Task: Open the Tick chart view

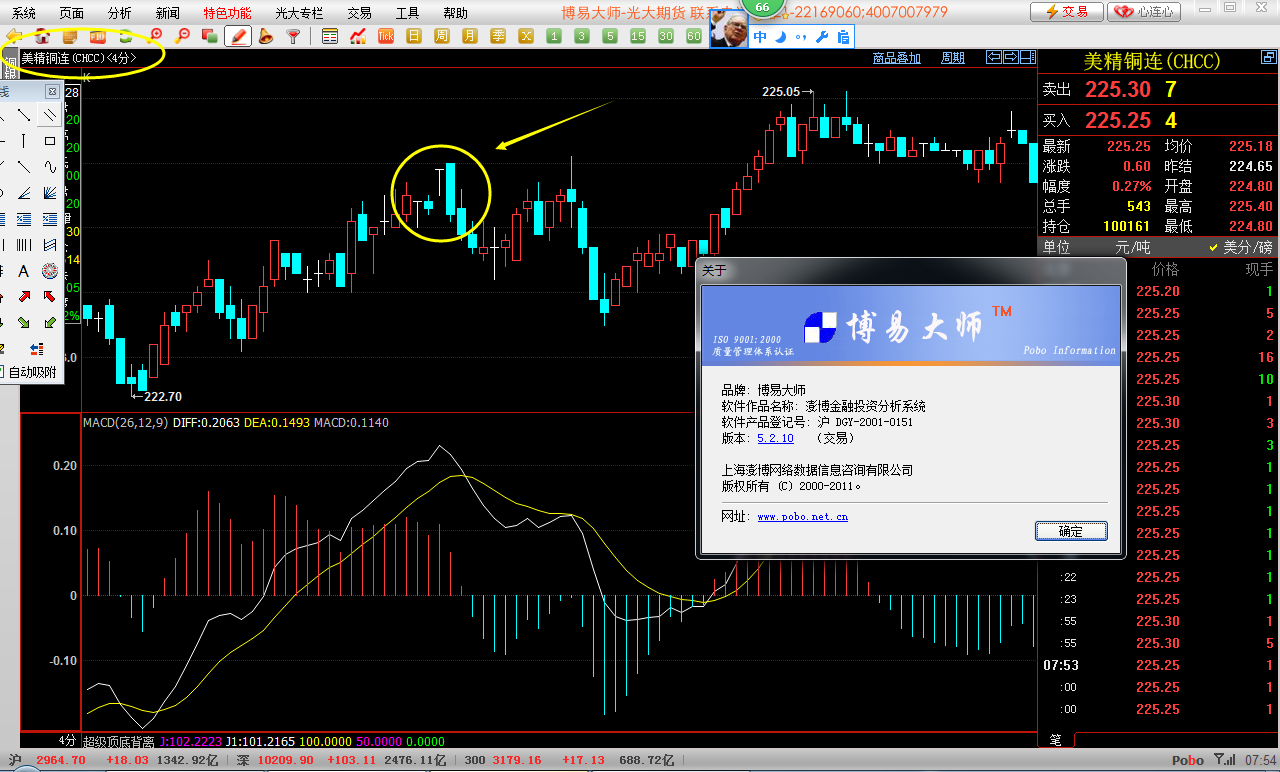Action: pyautogui.click(x=386, y=37)
